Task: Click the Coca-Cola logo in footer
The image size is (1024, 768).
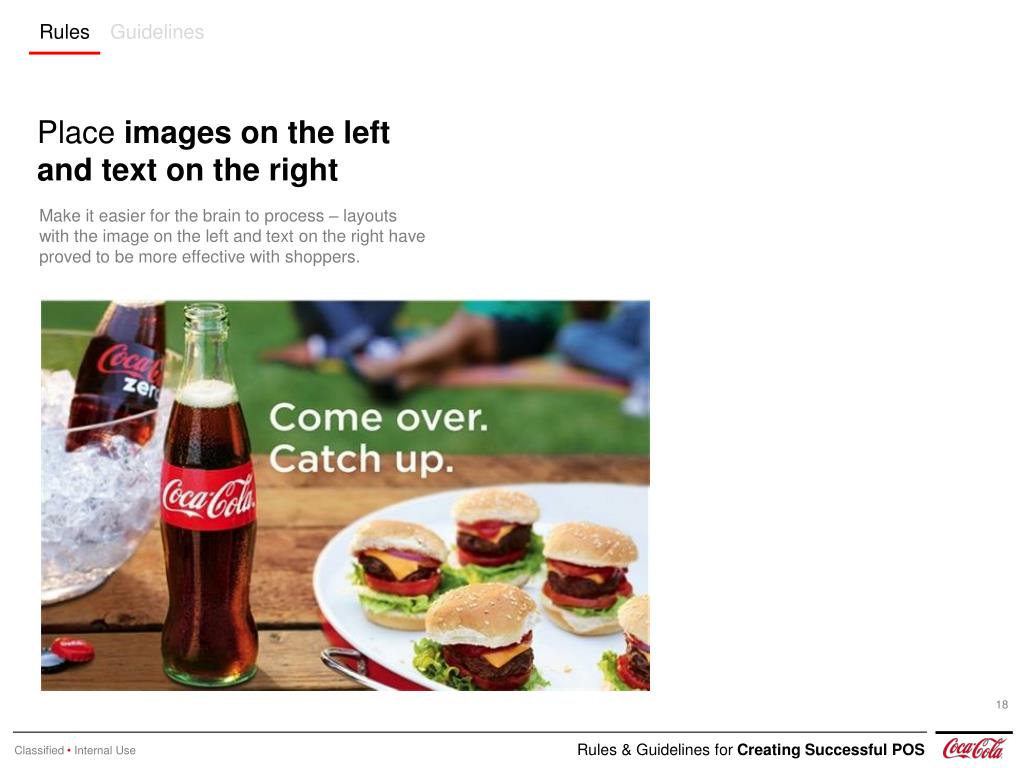Action: (973, 748)
